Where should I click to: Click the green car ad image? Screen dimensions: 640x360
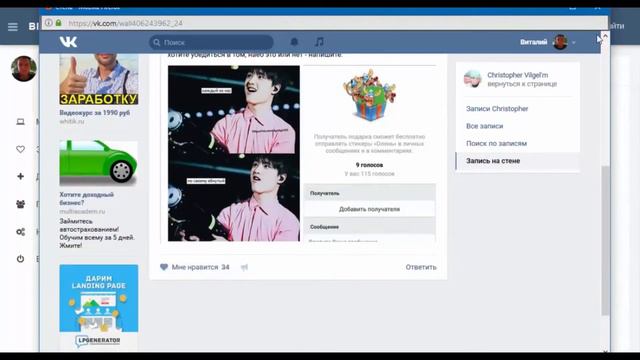[99, 163]
